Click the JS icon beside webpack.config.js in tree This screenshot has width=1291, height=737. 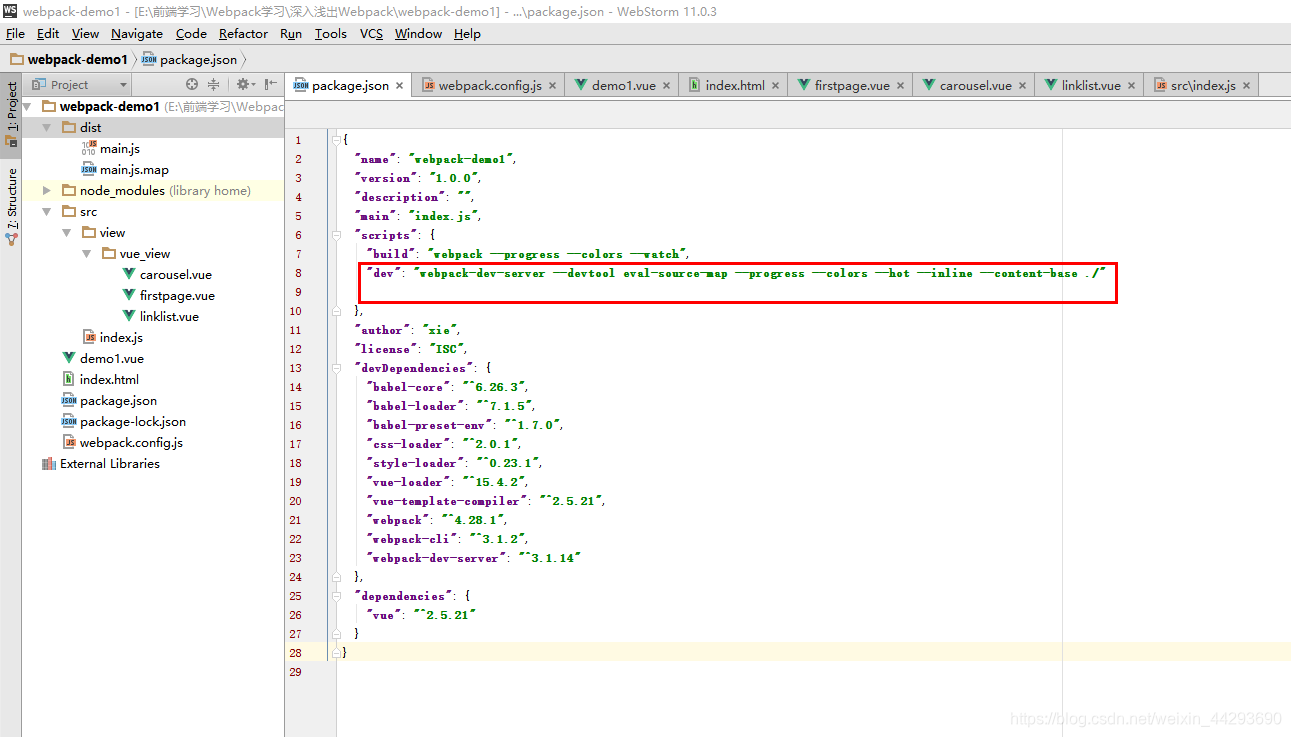point(69,442)
